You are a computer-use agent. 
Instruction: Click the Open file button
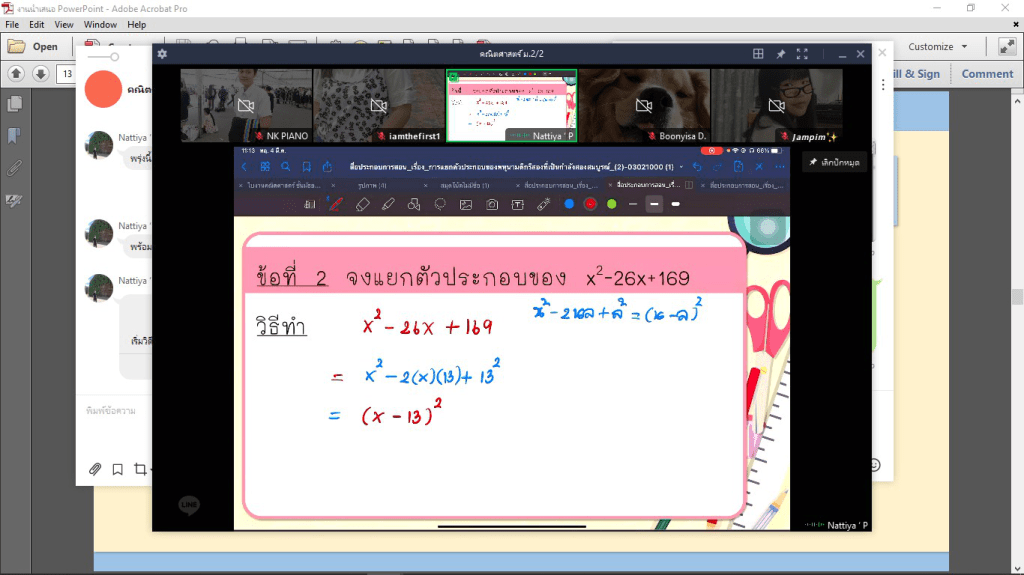34,47
